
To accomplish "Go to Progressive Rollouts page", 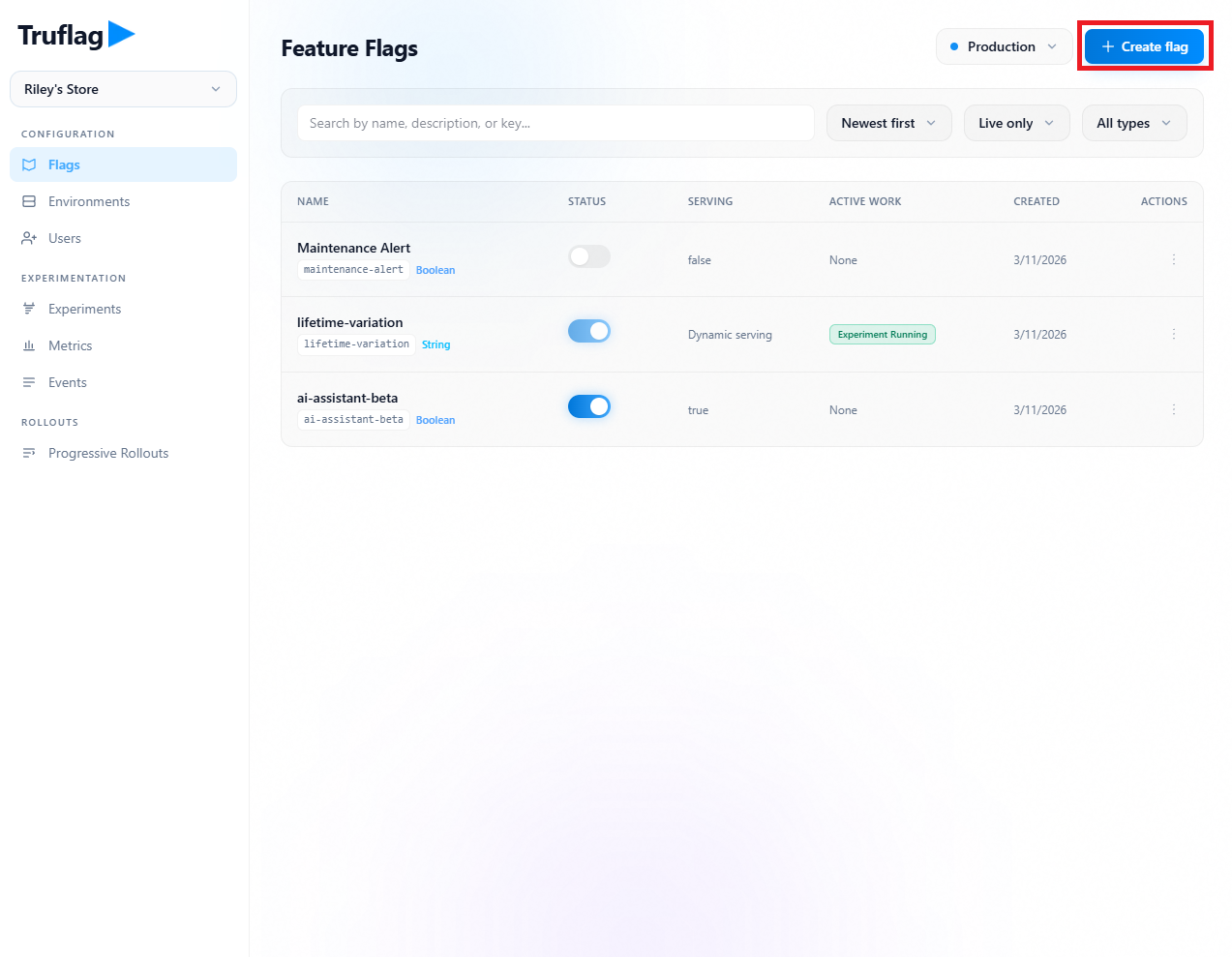I will 108,454.
